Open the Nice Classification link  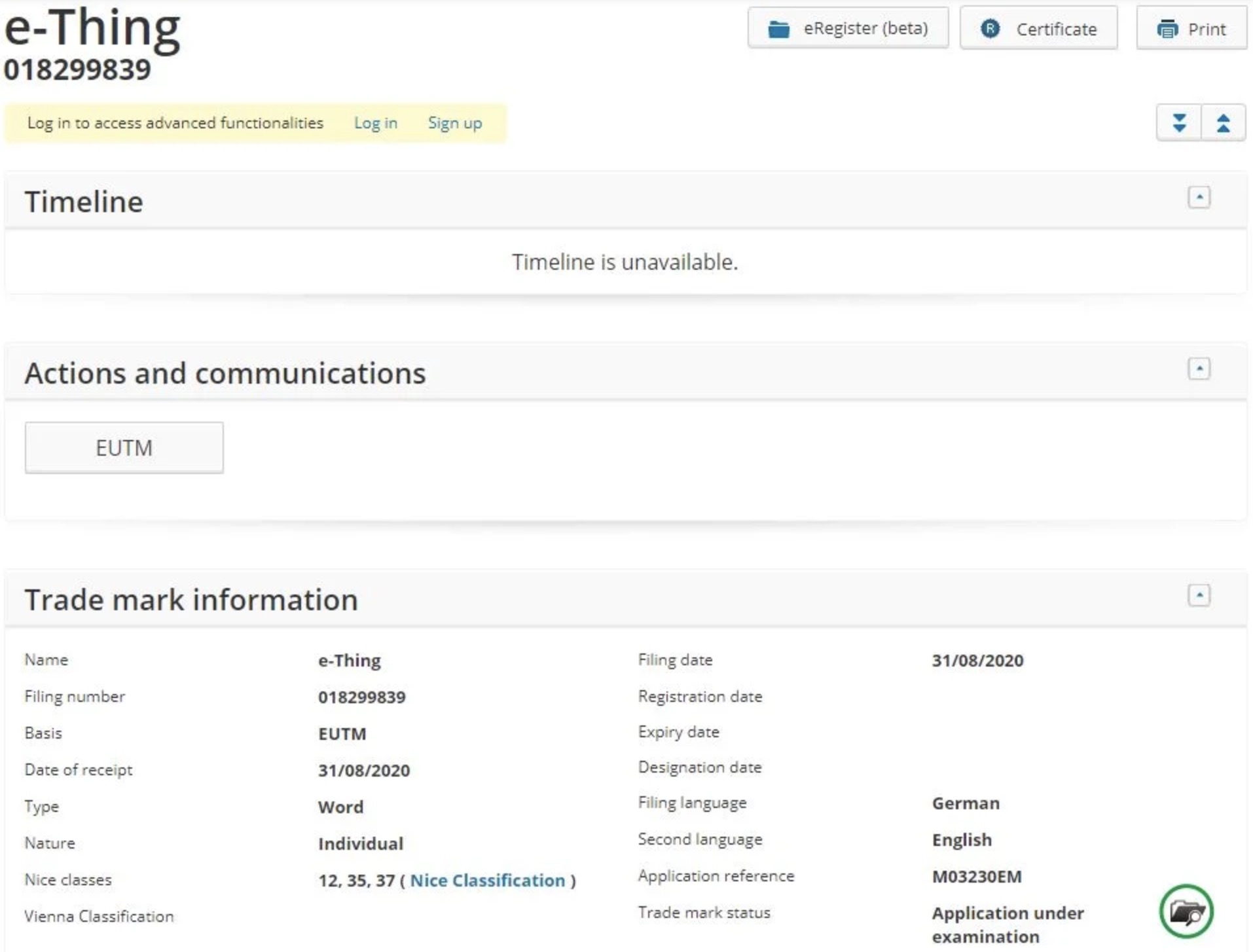pos(487,880)
